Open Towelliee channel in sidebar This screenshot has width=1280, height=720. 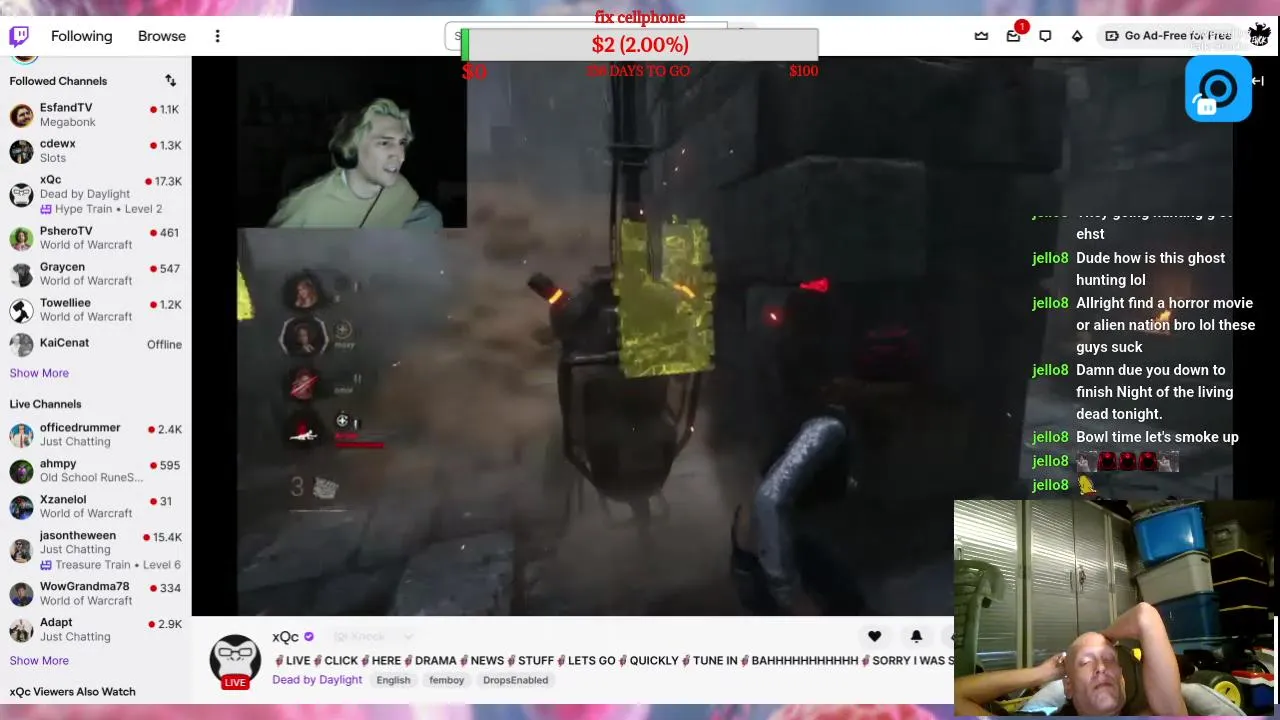point(95,310)
